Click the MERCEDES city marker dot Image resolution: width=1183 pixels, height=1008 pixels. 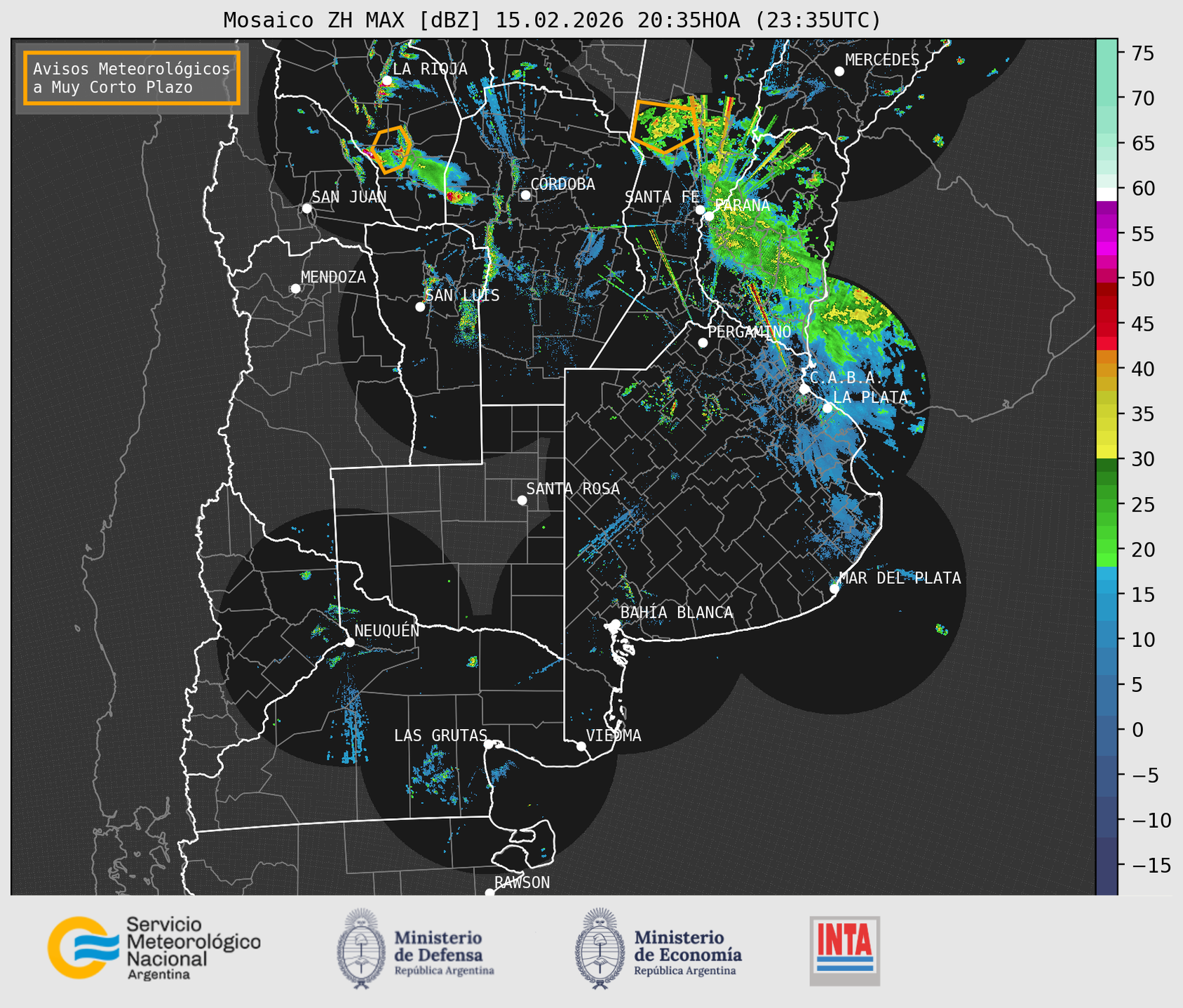(839, 71)
